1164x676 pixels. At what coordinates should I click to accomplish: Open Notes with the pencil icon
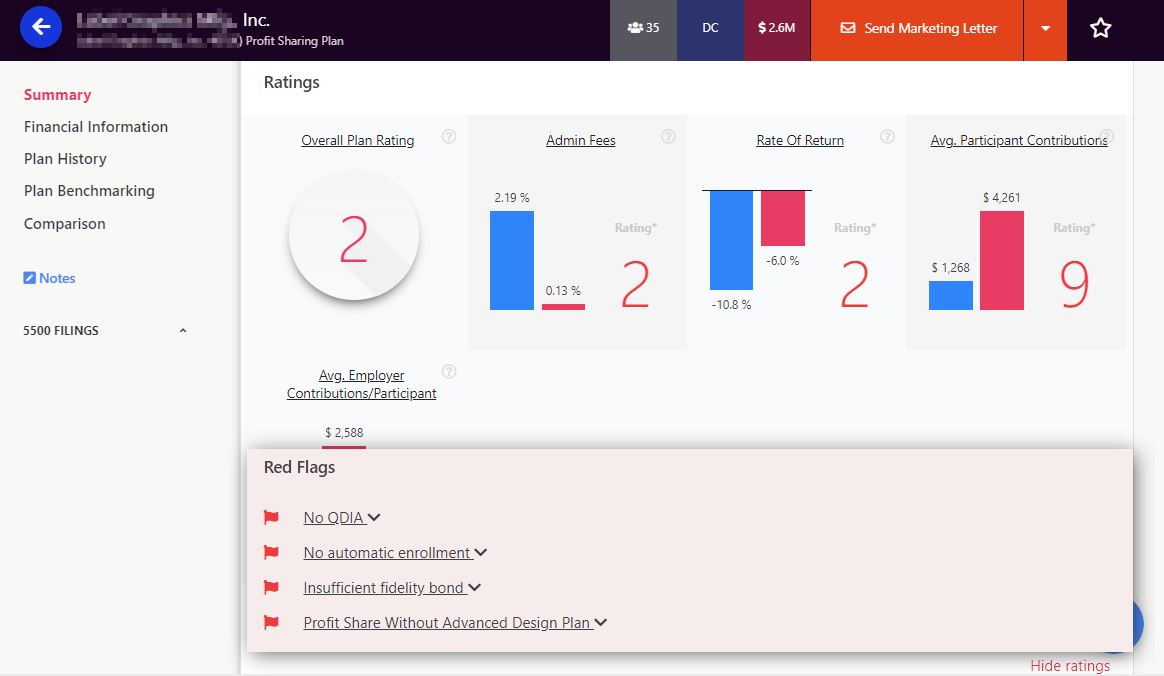[x=50, y=278]
